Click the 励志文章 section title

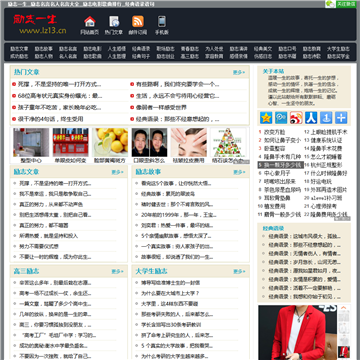[26, 172]
